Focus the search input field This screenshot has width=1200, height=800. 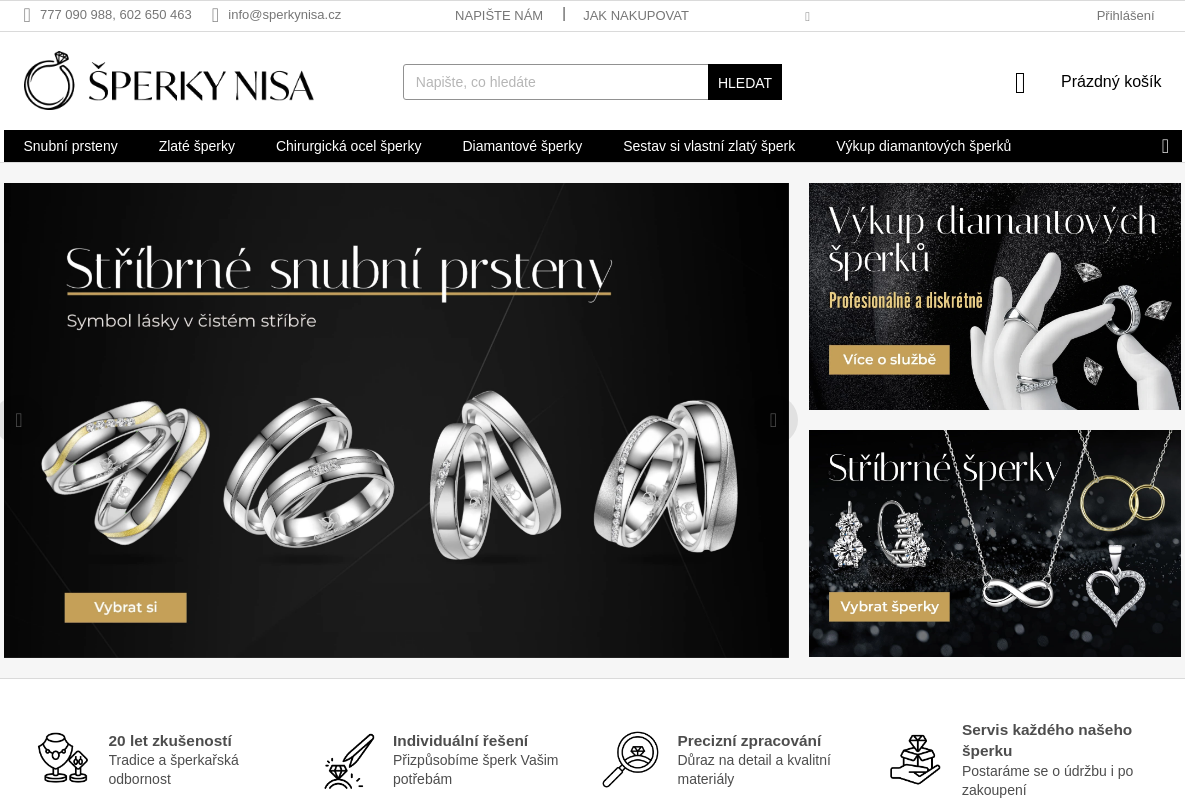[556, 82]
